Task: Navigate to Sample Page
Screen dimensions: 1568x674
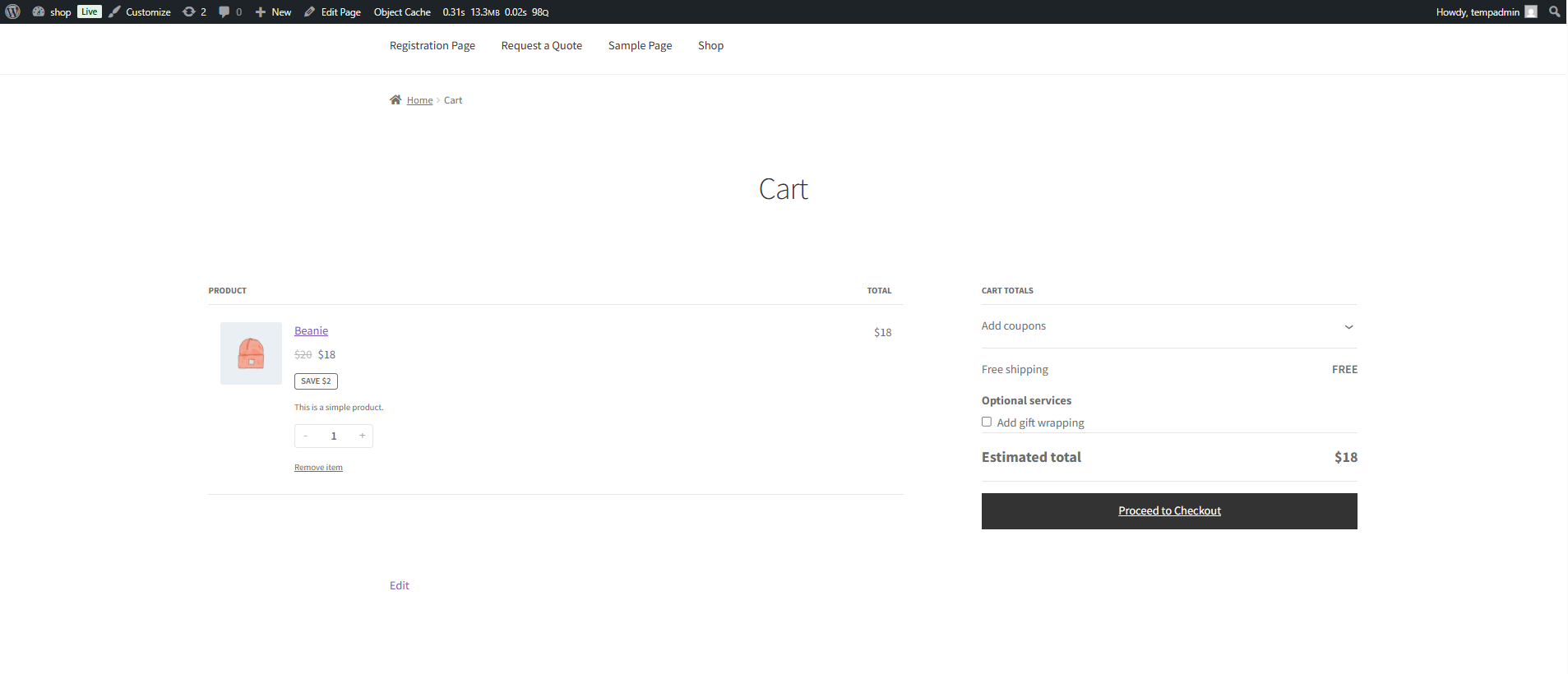Action: 641,45
